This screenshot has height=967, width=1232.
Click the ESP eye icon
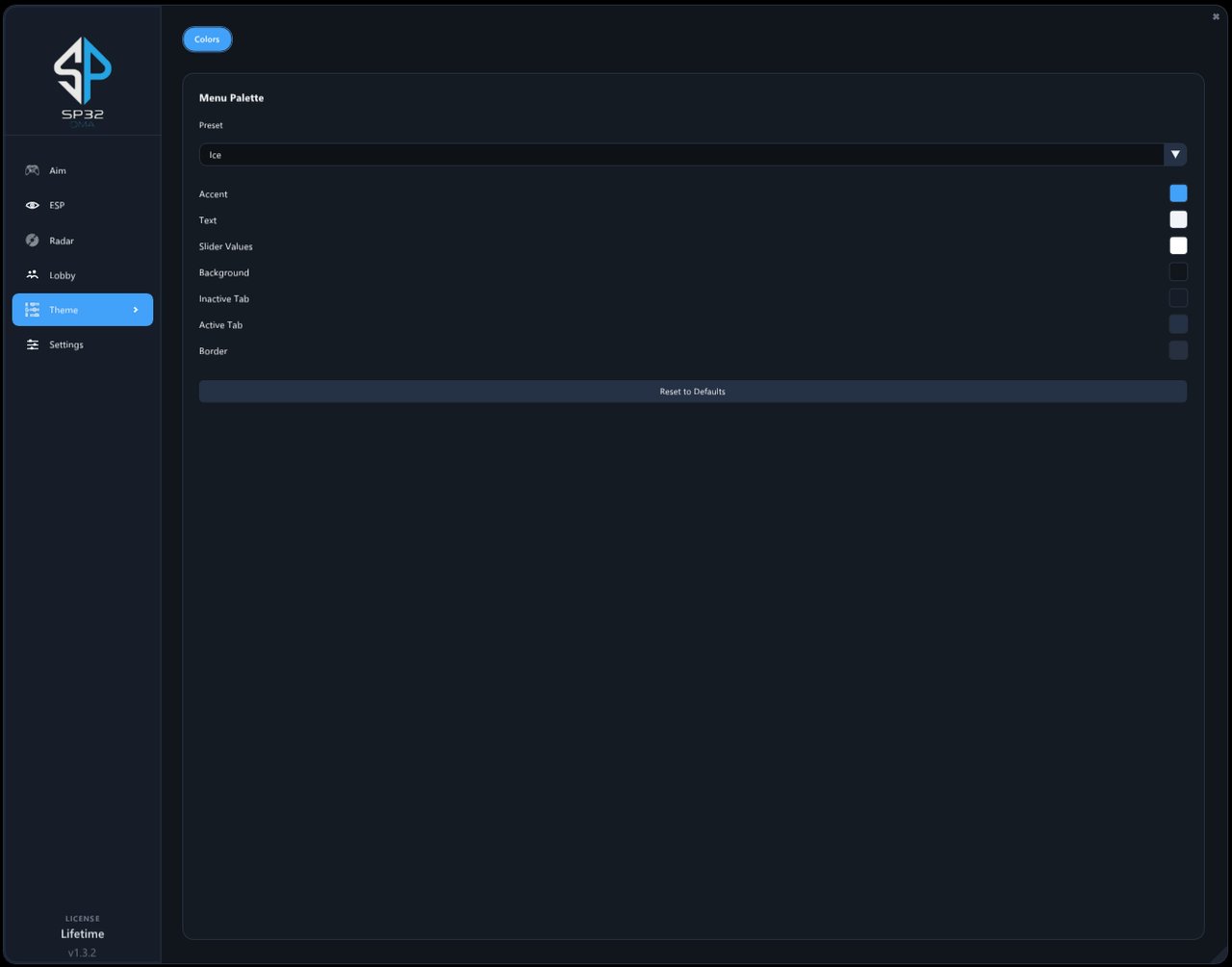pyautogui.click(x=33, y=205)
